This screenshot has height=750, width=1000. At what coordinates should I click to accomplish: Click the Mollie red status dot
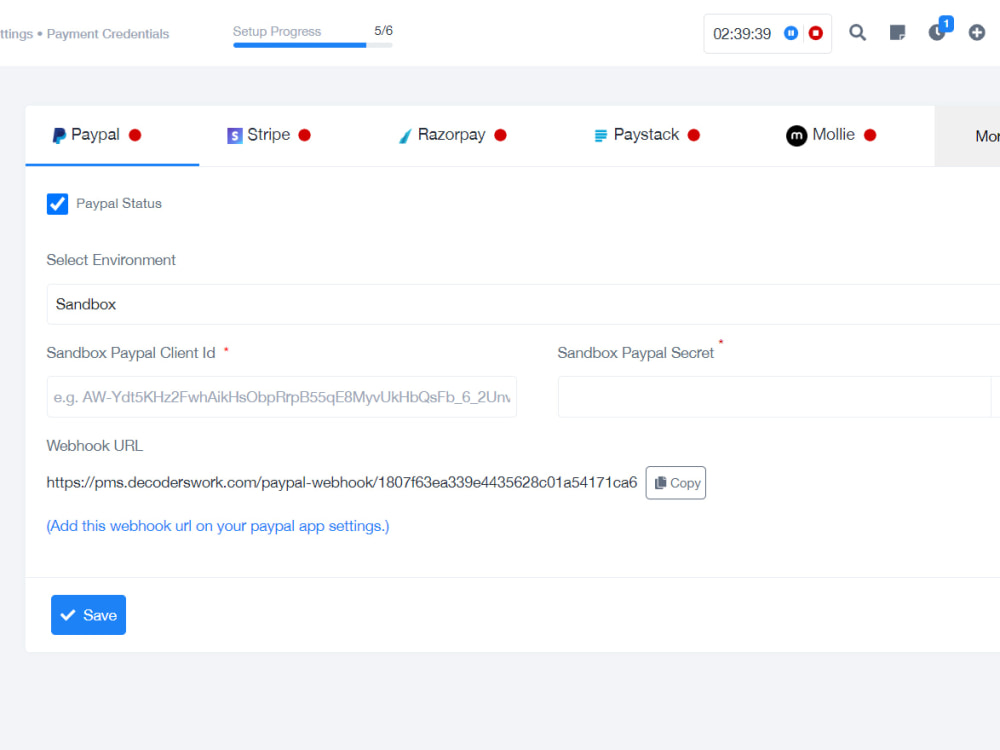870,135
